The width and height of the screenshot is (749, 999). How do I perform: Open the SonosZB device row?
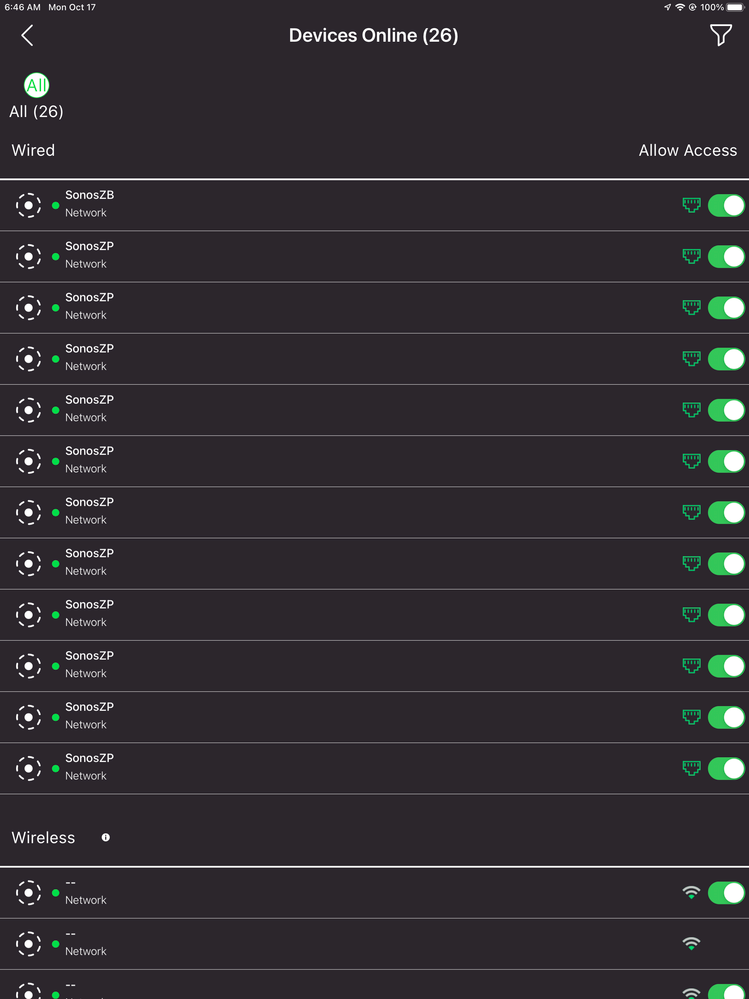[300, 205]
